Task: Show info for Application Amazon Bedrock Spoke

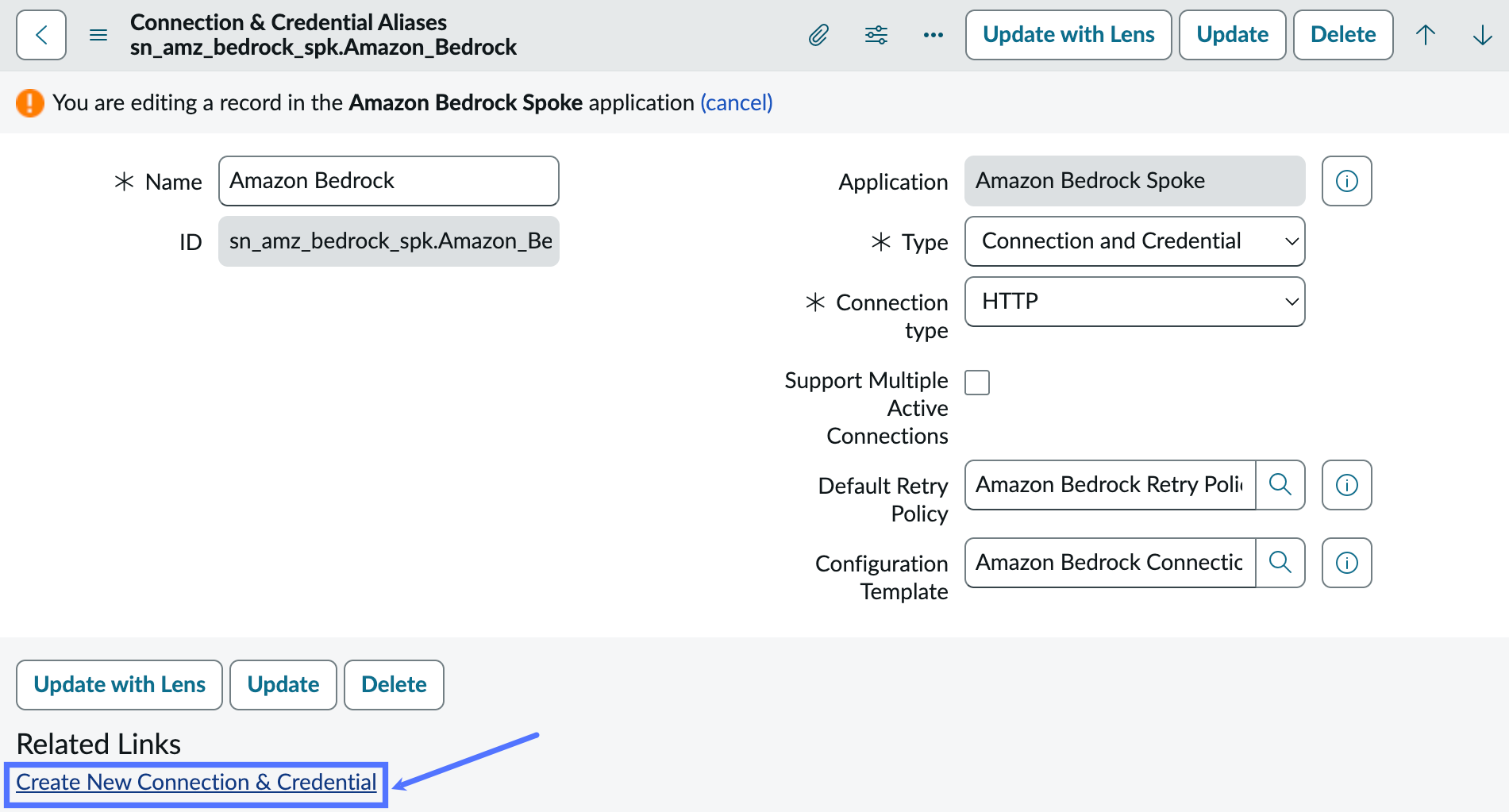Action: pos(1347,181)
